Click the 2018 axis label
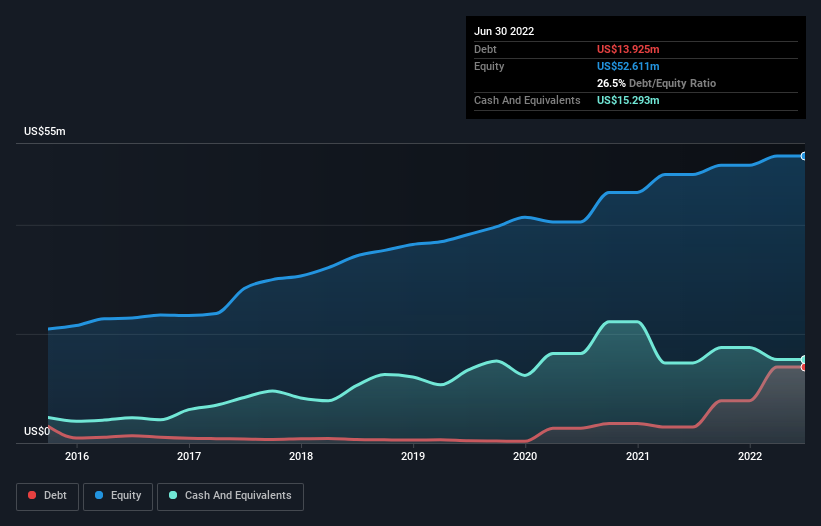821x526 pixels. pyautogui.click(x=301, y=456)
